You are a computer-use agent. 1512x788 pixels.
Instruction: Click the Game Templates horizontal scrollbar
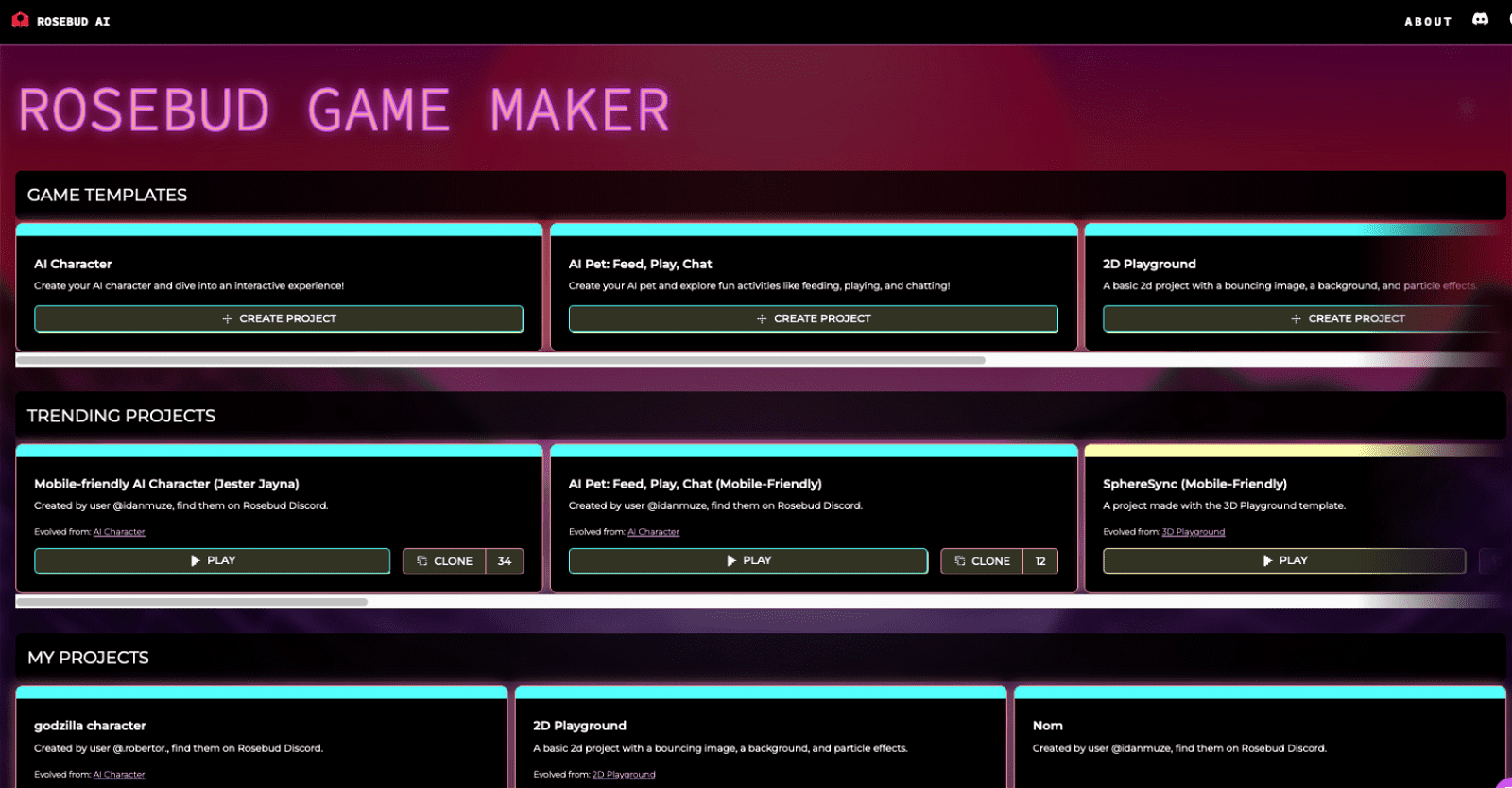pyautogui.click(x=501, y=360)
